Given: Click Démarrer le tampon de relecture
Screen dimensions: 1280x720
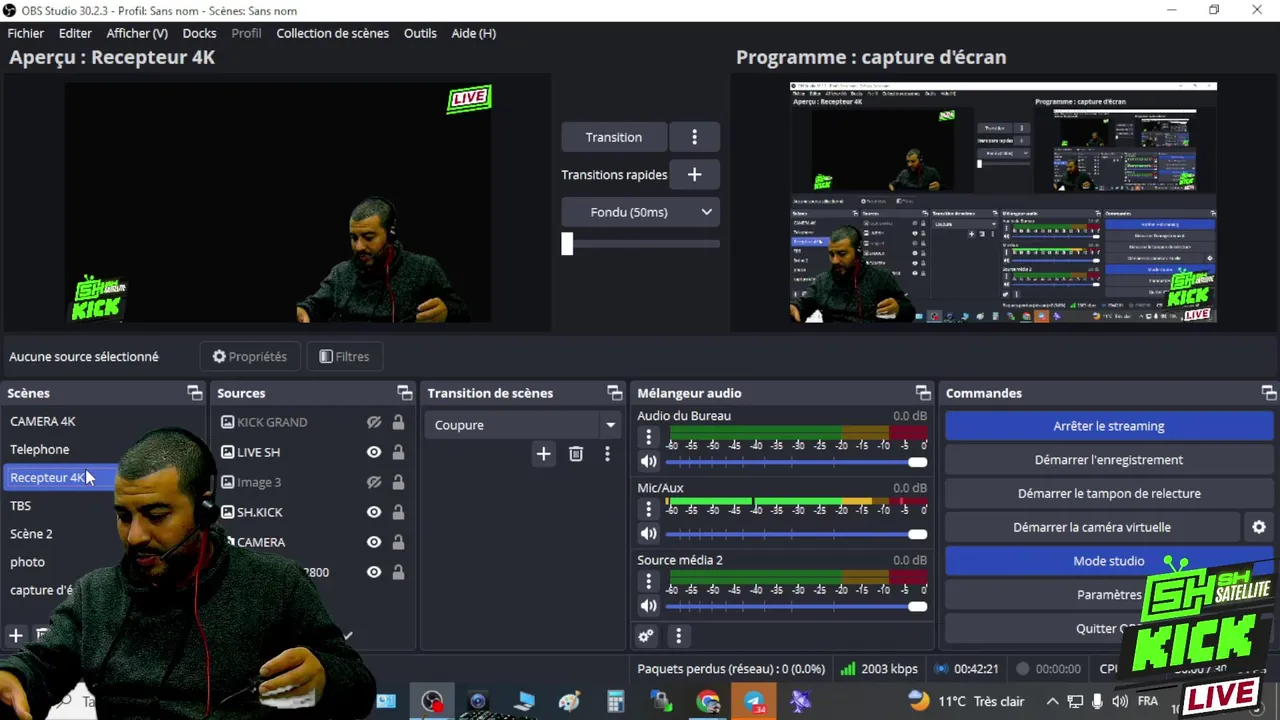Looking at the screenshot, I should (x=1109, y=493).
